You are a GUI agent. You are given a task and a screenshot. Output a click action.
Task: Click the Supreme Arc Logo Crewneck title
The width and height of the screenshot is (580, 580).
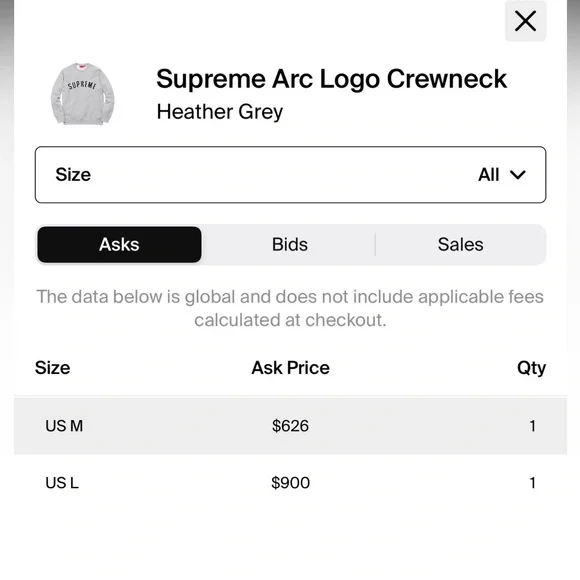[x=331, y=79]
